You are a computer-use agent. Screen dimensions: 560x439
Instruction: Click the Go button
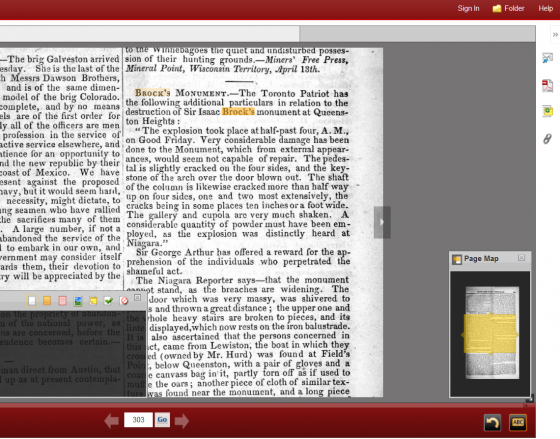click(x=162, y=420)
